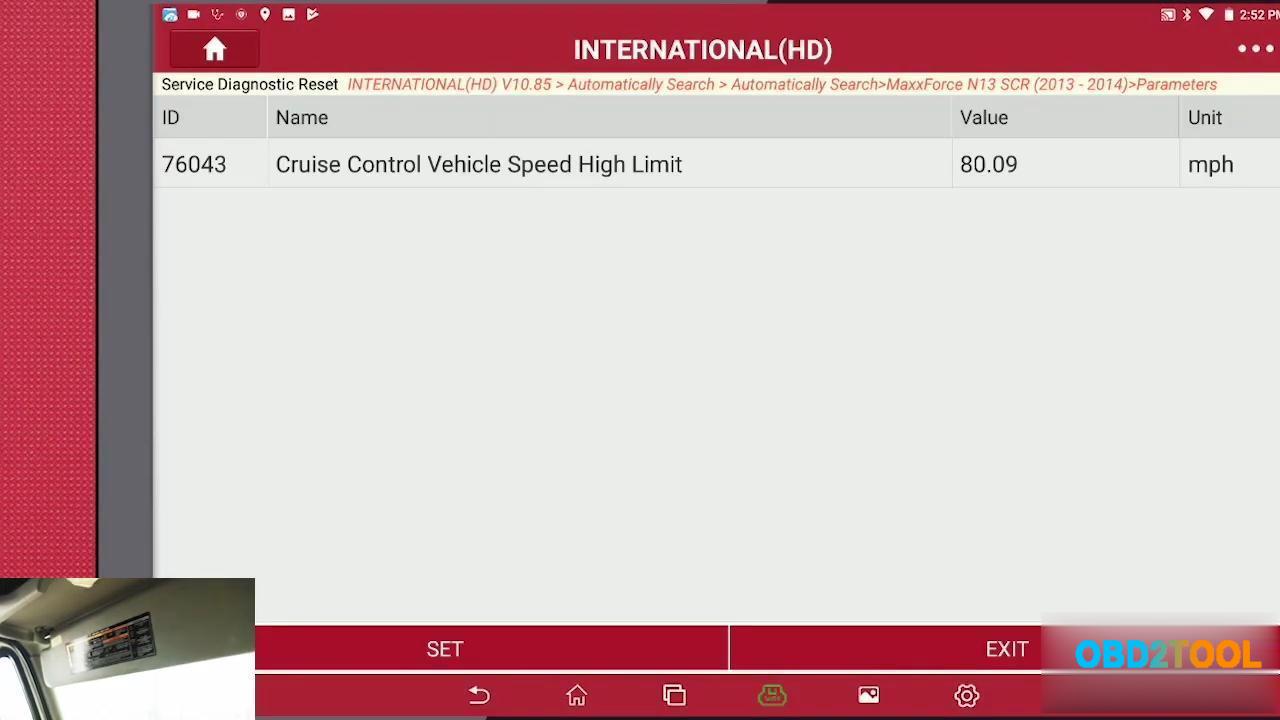Tap the Value column header

click(x=984, y=118)
